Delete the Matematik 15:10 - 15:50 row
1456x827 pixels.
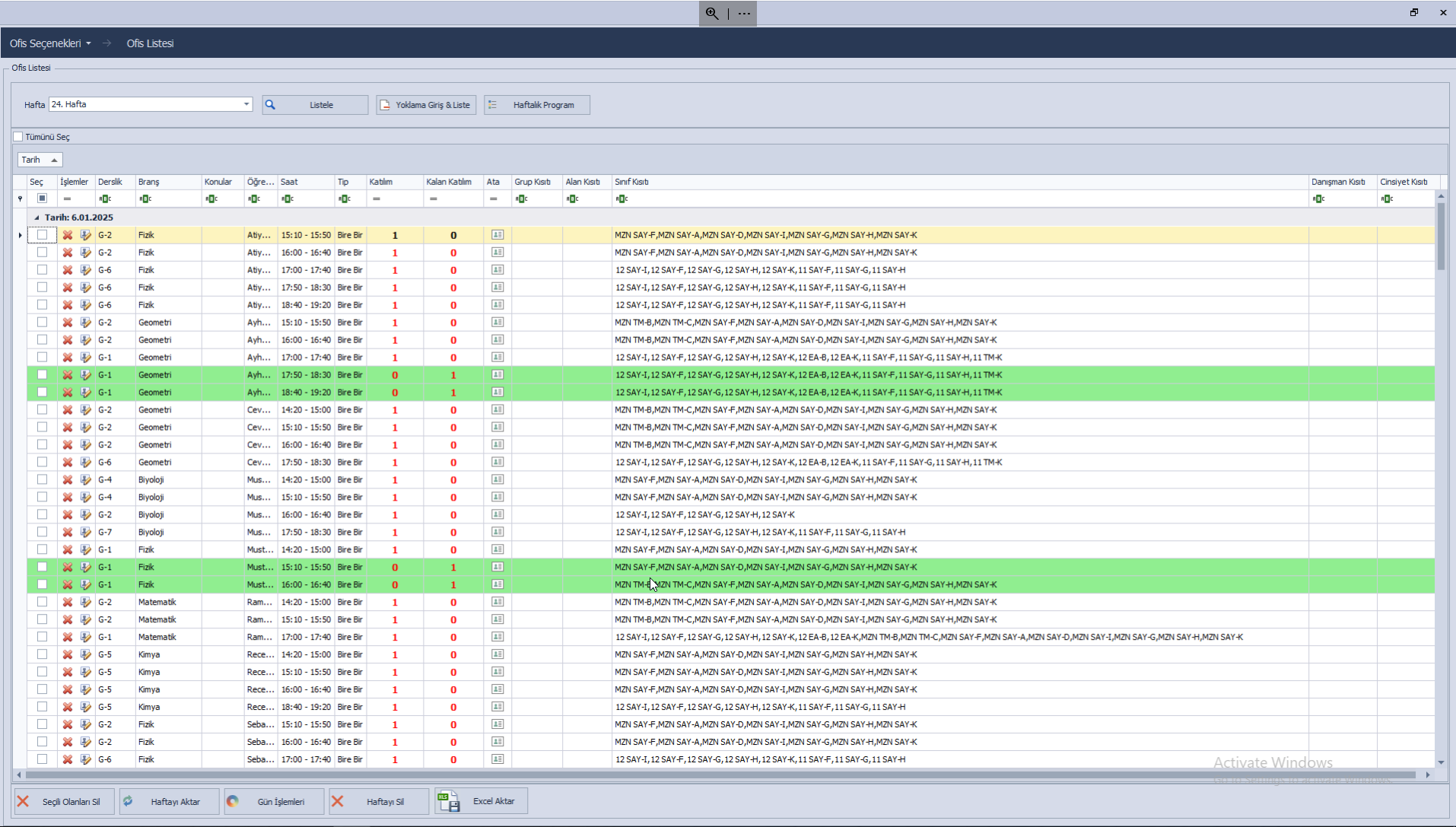pos(68,619)
